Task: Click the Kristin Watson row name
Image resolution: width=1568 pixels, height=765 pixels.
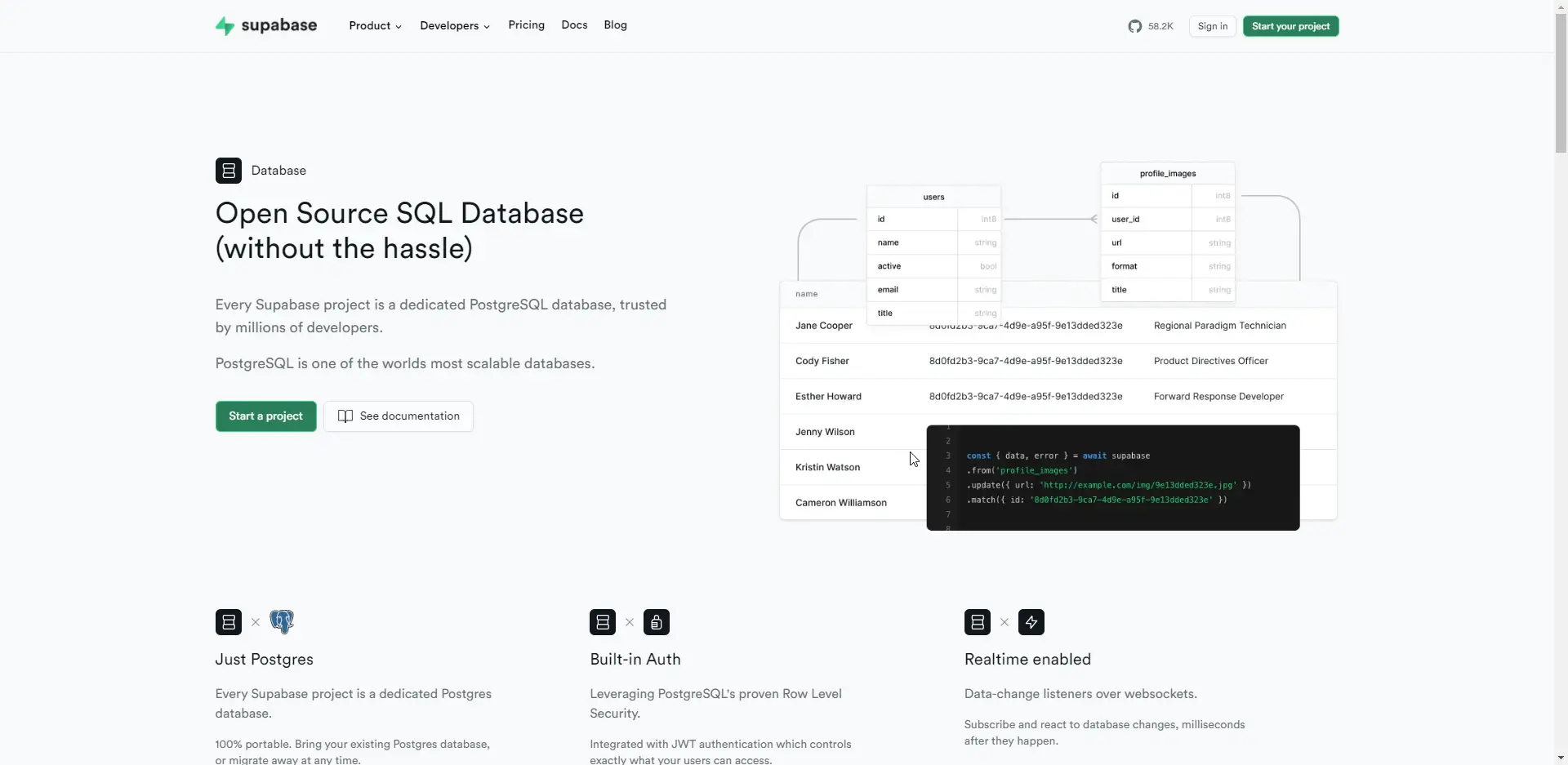Action: coord(827,468)
